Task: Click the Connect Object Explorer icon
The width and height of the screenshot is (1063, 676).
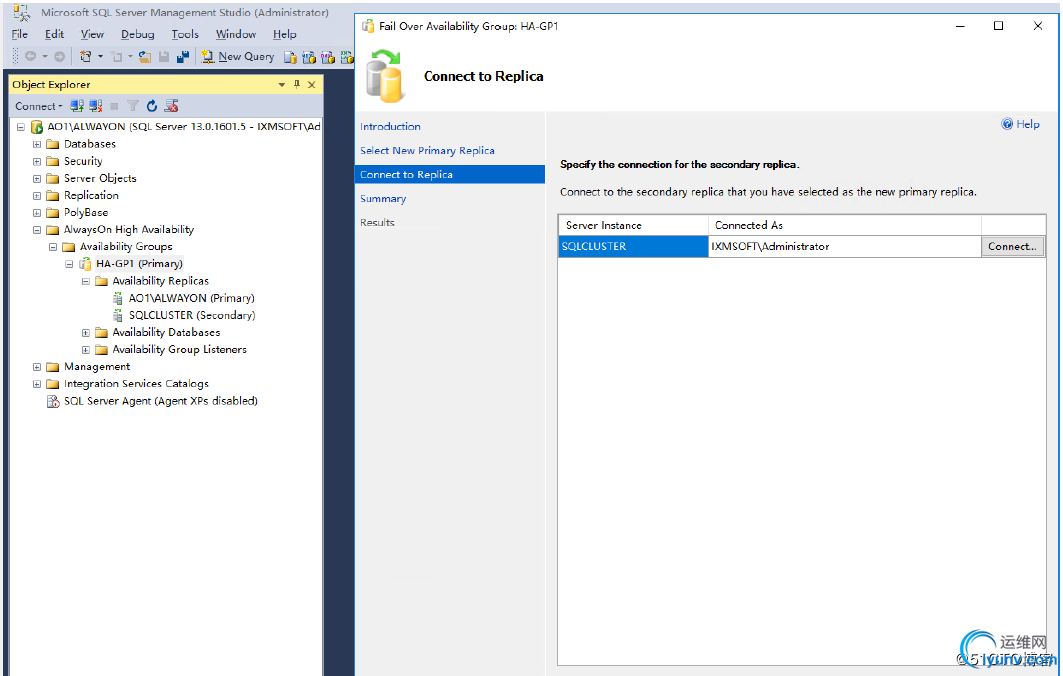Action: pos(77,106)
